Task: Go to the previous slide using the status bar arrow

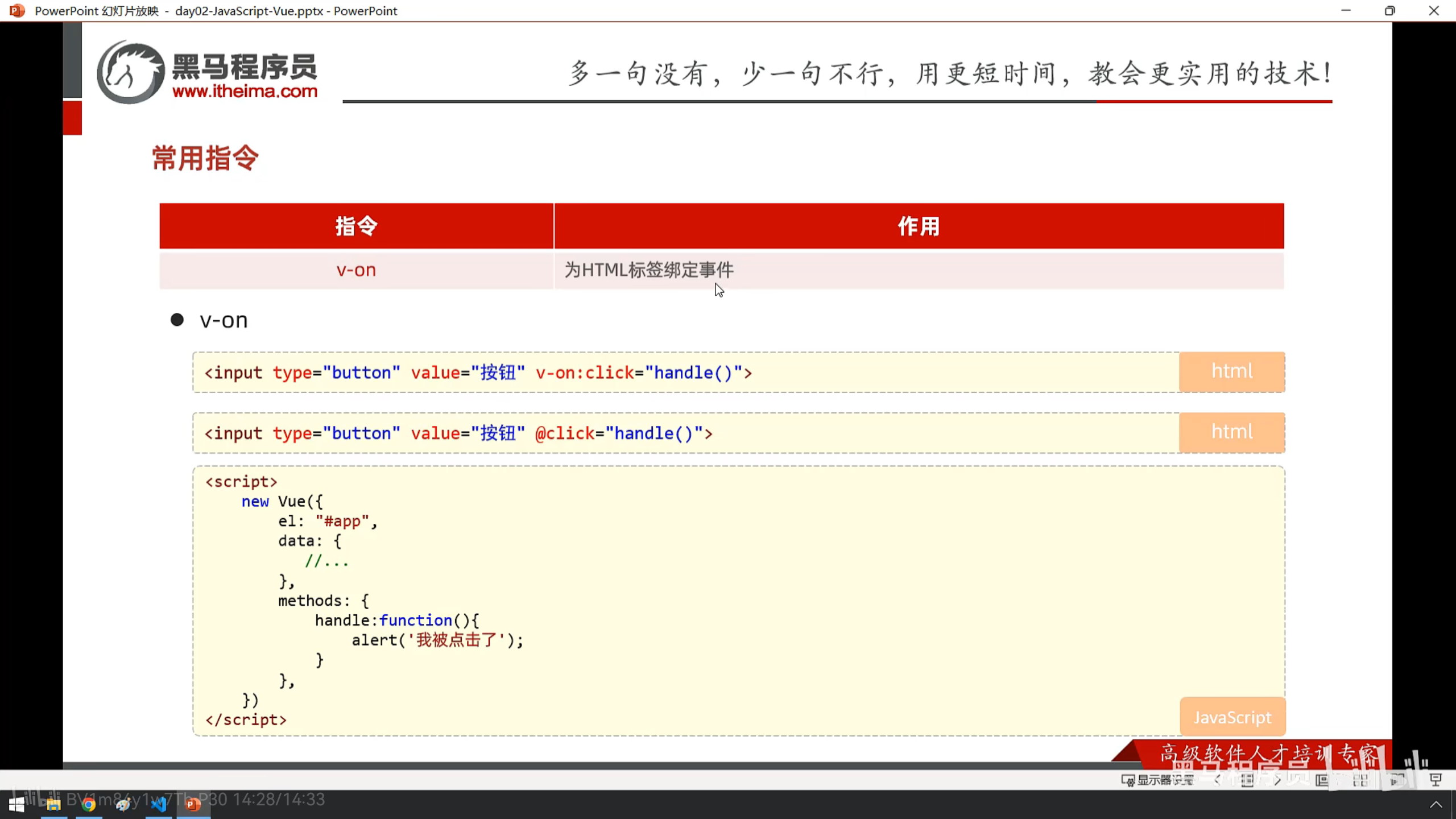Action: 1217,780
